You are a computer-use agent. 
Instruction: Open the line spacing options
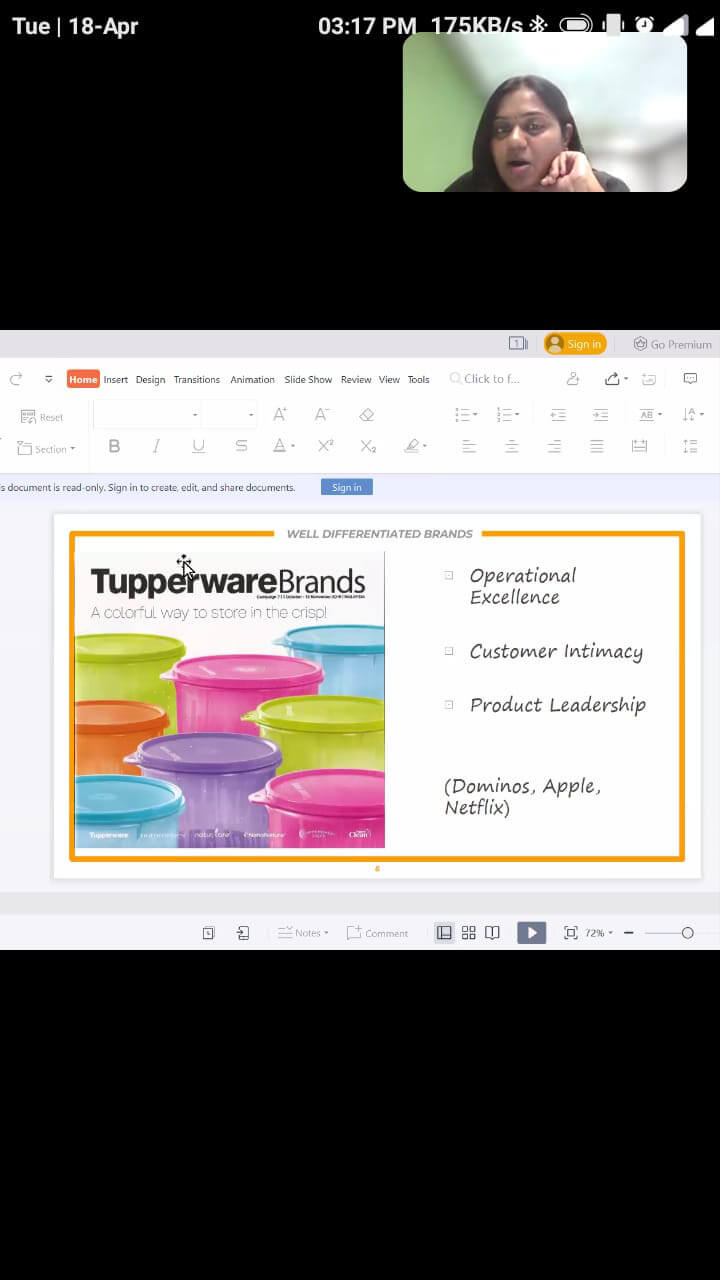click(690, 446)
